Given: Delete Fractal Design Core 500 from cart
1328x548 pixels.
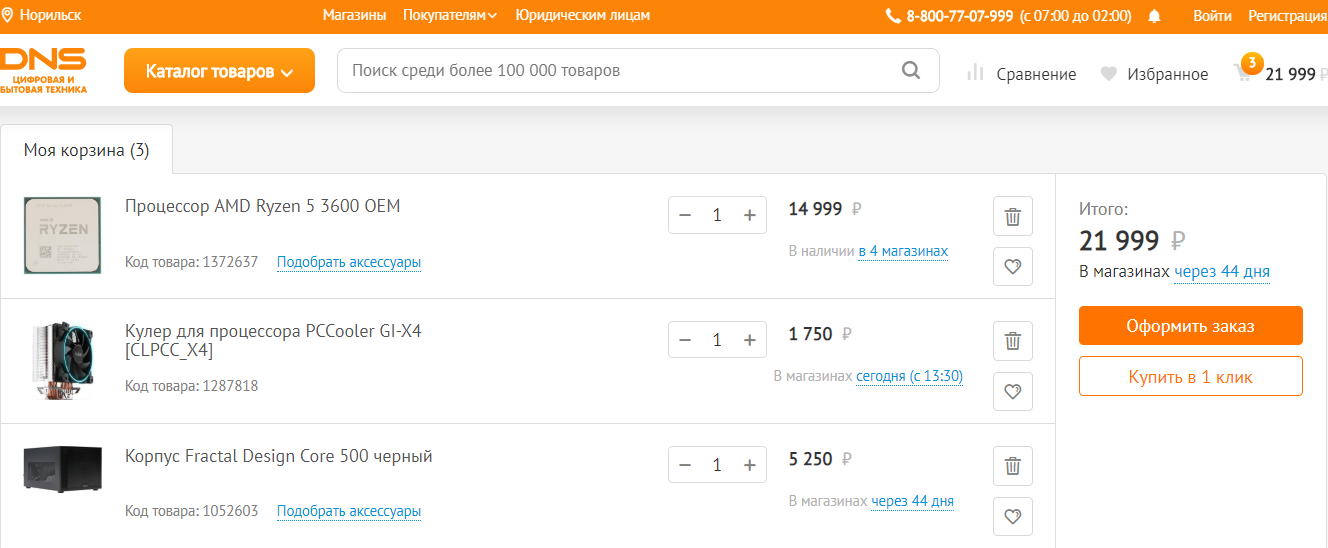Looking at the screenshot, I should coord(1012,466).
